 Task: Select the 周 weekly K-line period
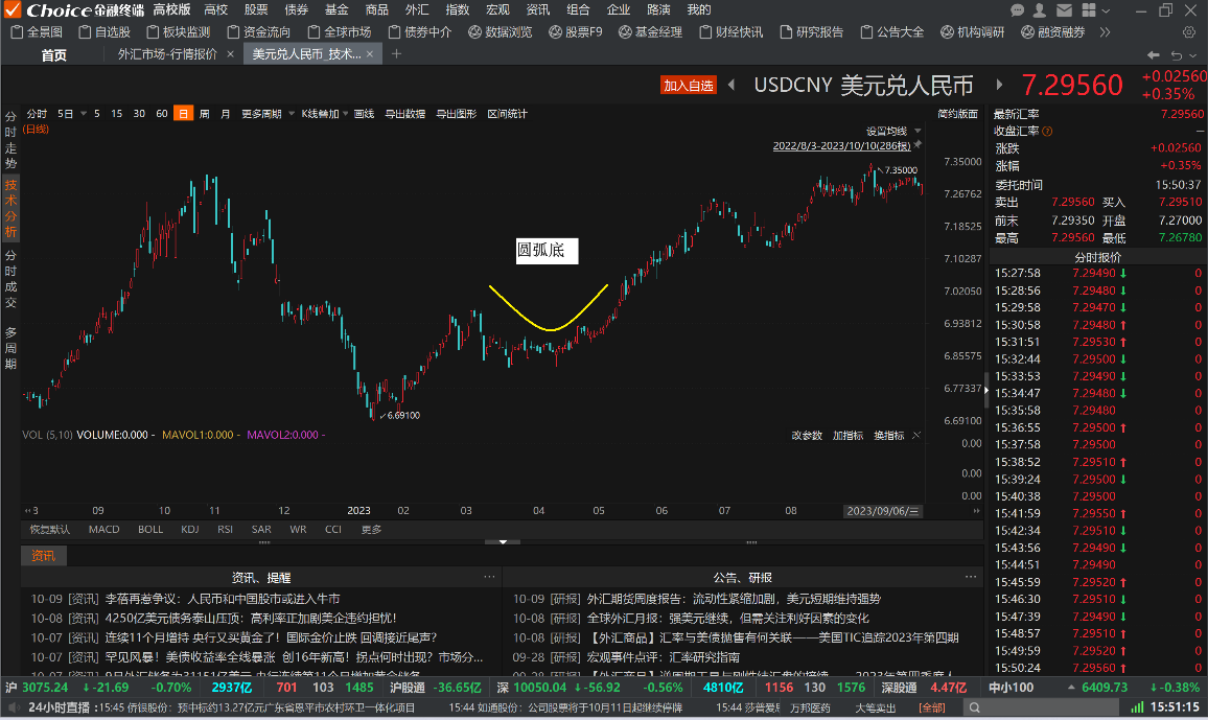(204, 113)
